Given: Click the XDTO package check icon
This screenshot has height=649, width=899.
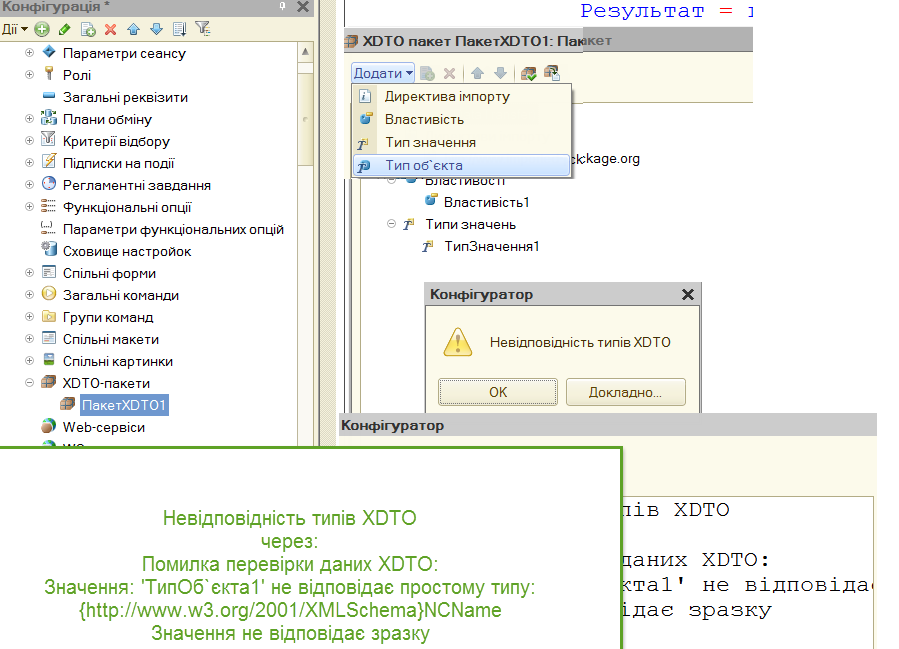Looking at the screenshot, I should [x=529, y=73].
